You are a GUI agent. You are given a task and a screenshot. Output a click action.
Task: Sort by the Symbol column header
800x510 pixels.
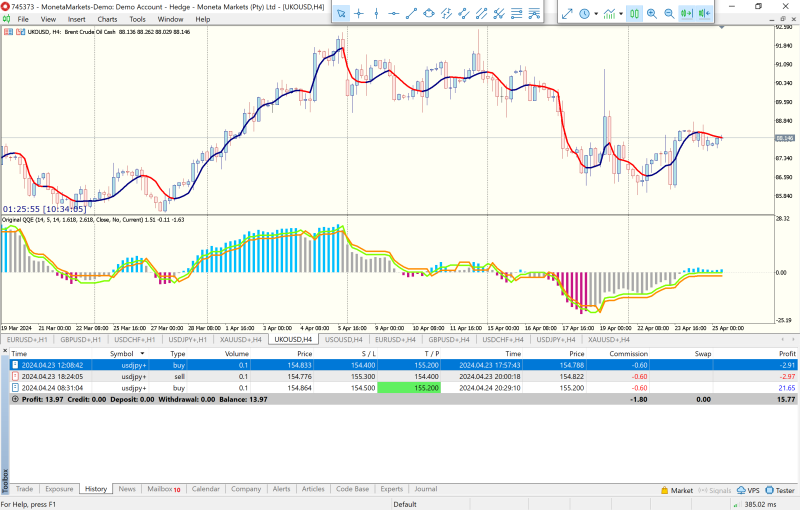click(x=121, y=354)
